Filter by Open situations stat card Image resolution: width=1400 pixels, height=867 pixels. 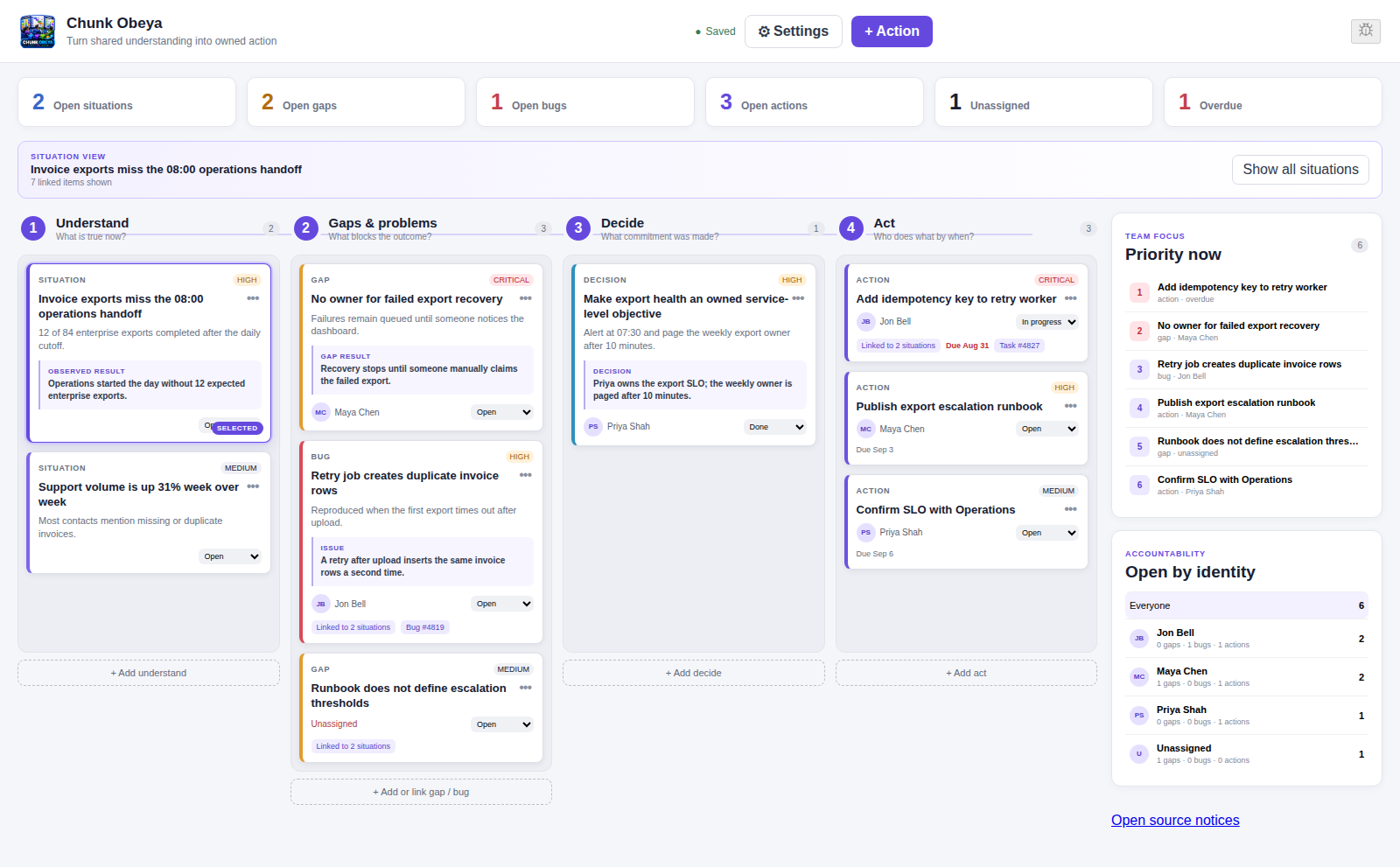tap(127, 102)
